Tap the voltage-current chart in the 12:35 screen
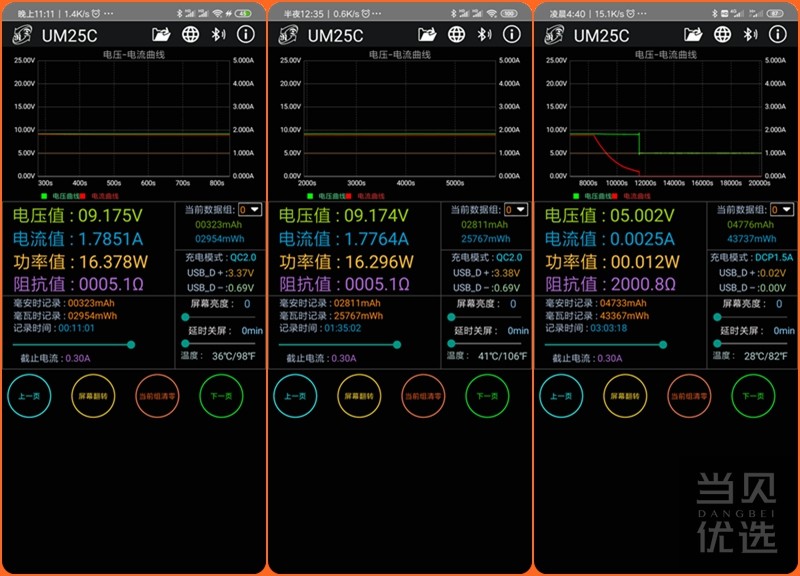 (x=399, y=118)
